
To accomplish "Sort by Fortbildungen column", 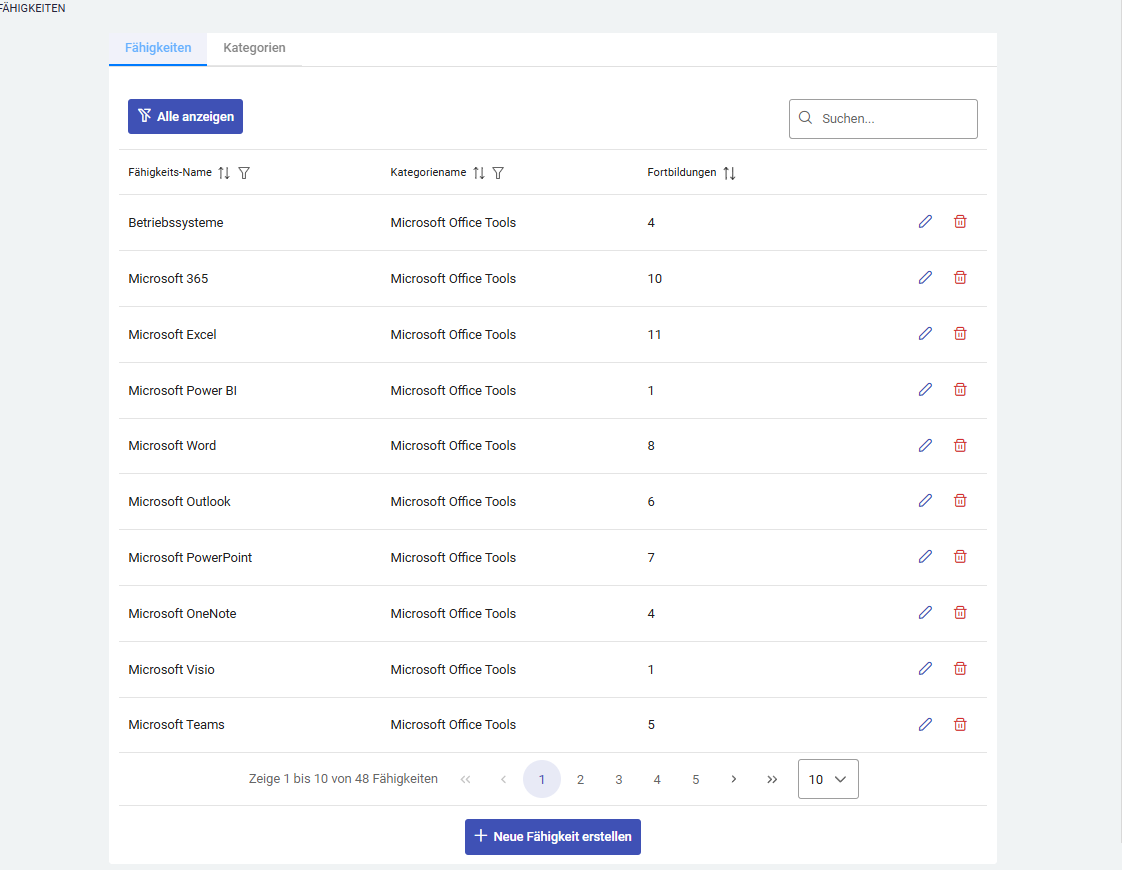I will [729, 173].
